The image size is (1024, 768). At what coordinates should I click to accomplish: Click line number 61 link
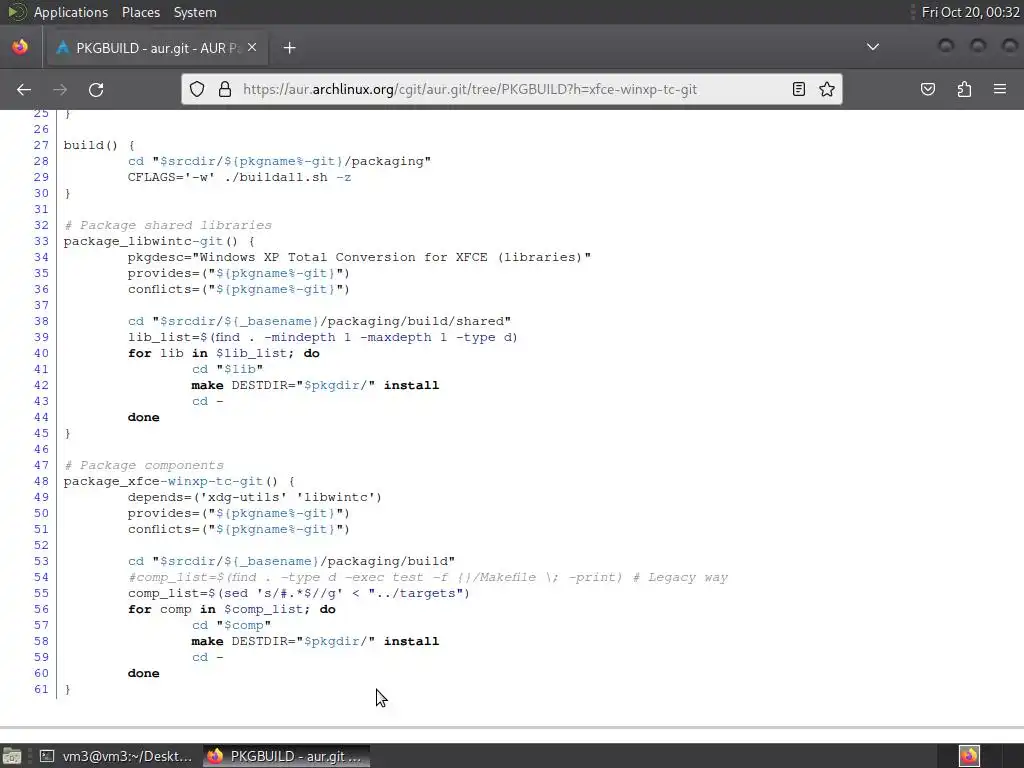point(41,689)
